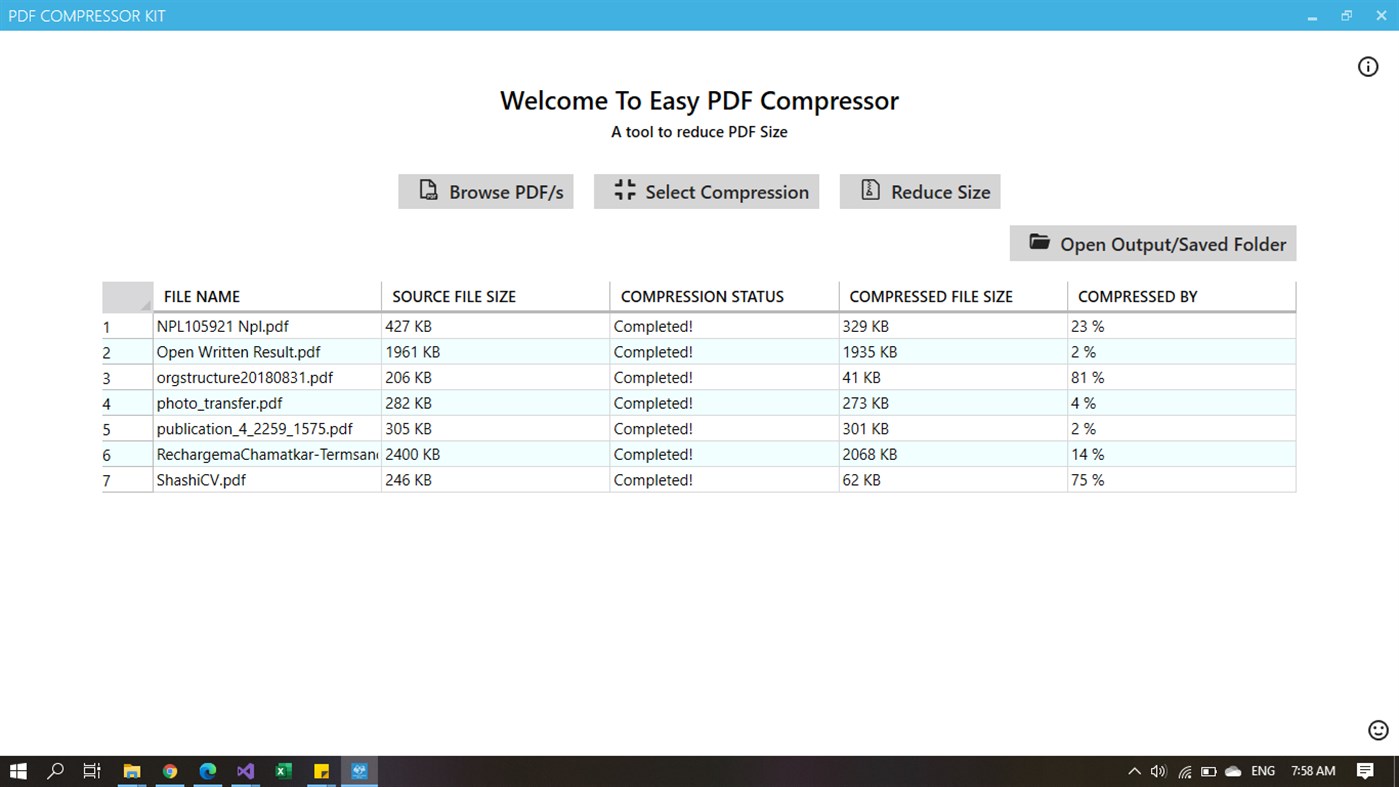Click the volume icon in system tray
The height and width of the screenshot is (787, 1399).
1157,771
